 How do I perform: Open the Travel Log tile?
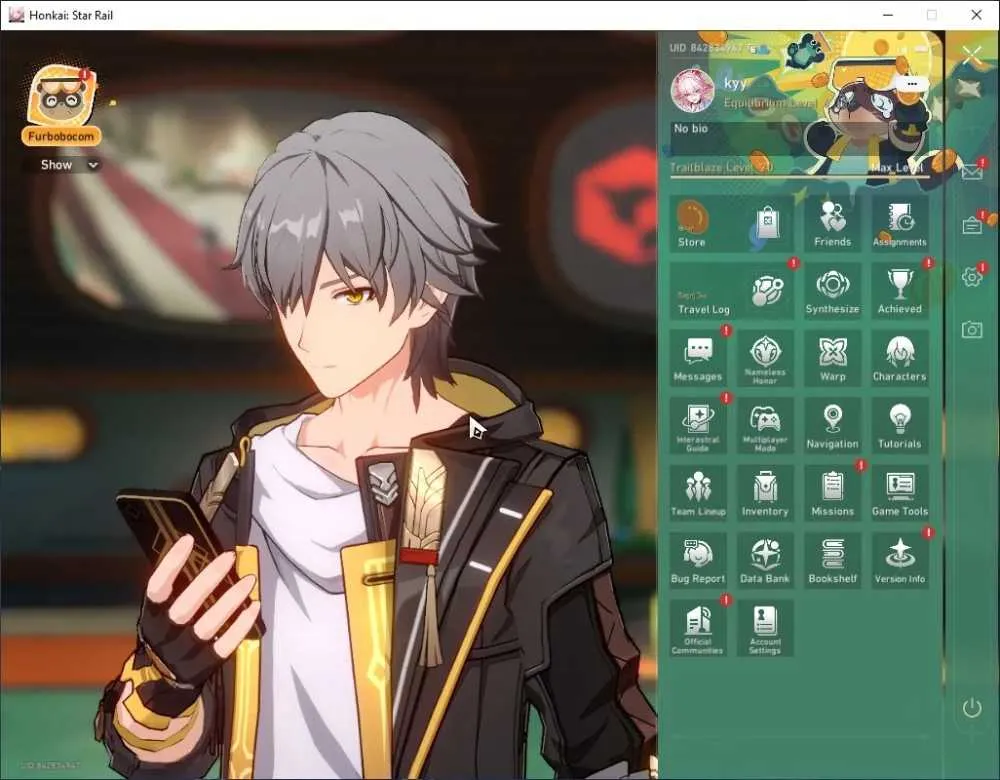point(732,291)
